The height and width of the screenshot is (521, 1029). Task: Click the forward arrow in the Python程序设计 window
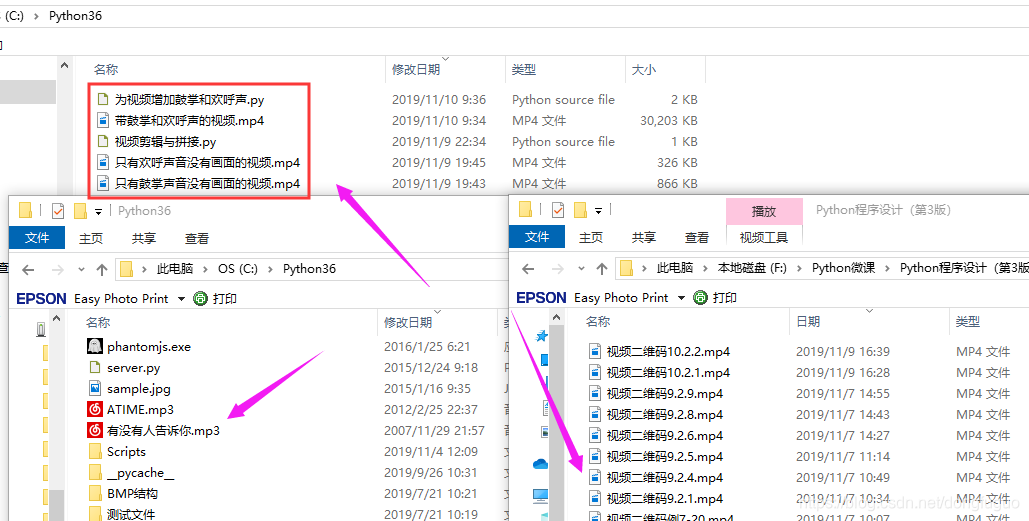click(x=558, y=268)
